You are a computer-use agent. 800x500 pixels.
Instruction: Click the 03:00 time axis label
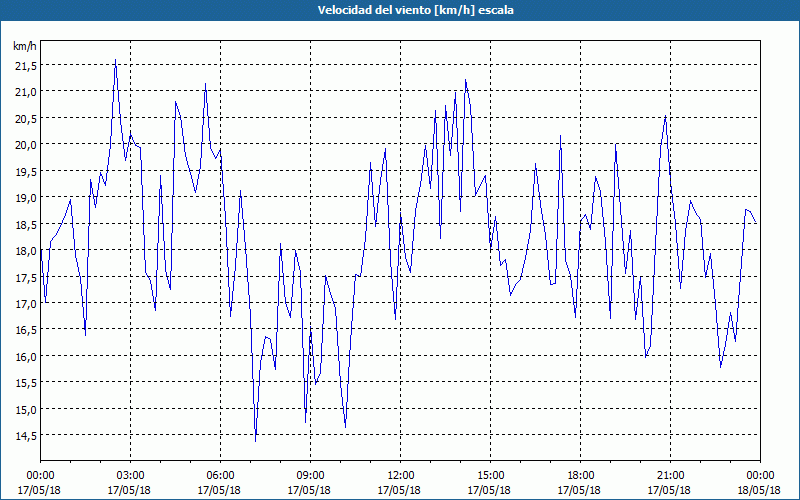click(130, 476)
